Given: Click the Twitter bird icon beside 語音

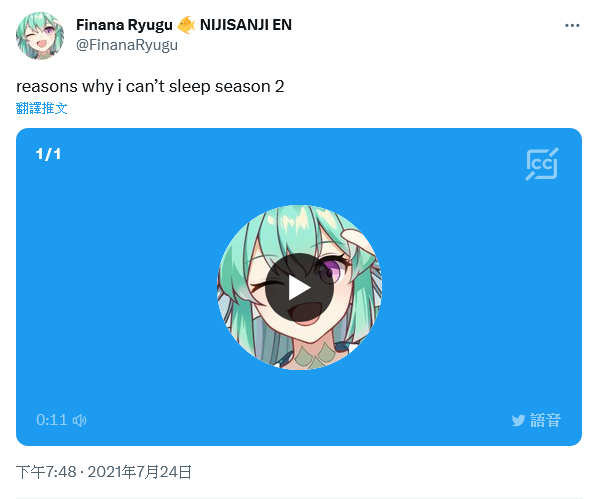Looking at the screenshot, I should (x=518, y=420).
